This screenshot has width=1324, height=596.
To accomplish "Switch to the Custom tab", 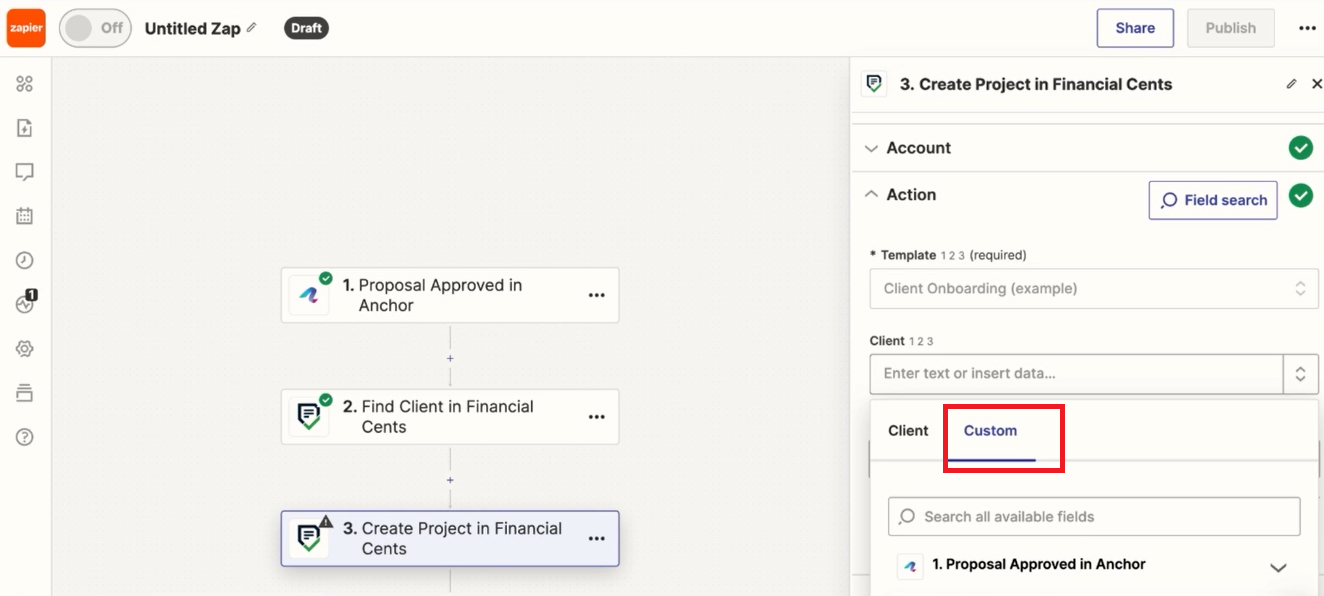I will coord(990,431).
